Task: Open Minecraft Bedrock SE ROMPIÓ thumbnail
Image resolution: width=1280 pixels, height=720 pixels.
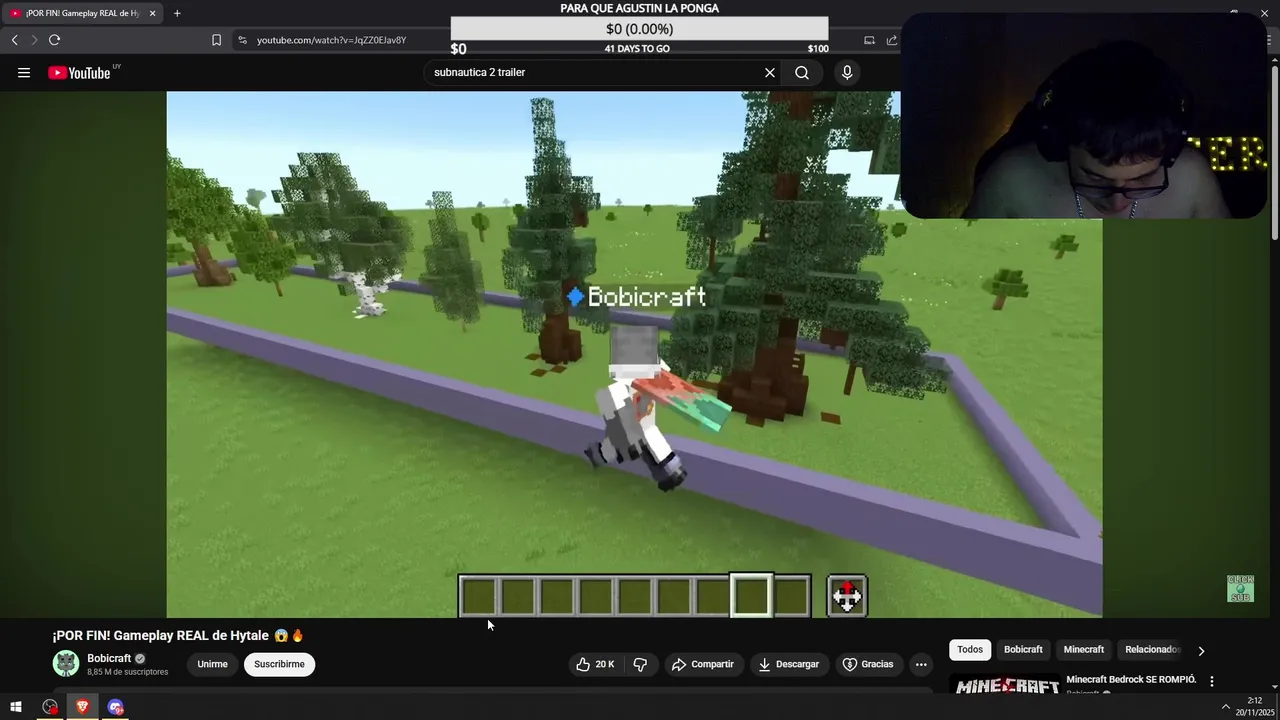Action: pos(1007,686)
